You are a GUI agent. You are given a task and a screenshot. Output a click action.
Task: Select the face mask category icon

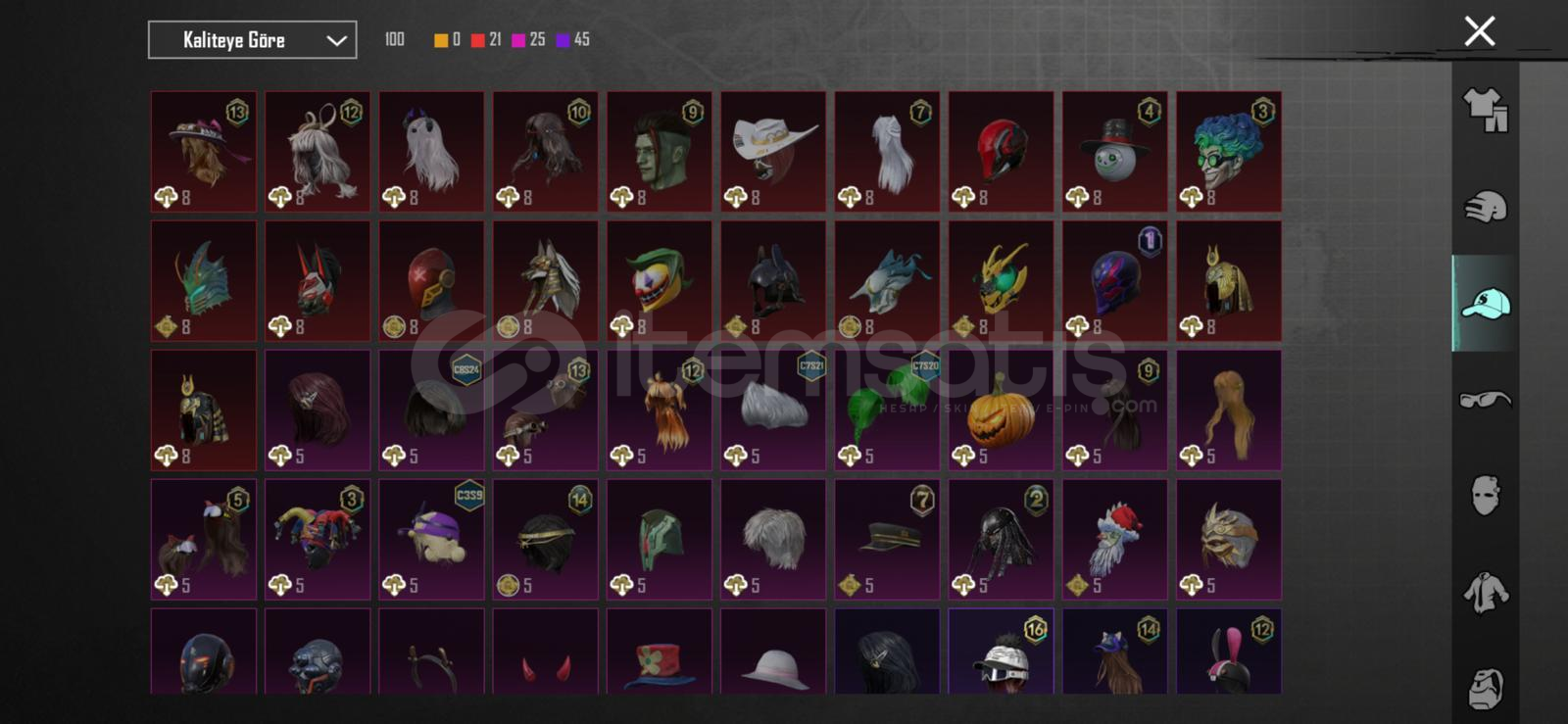click(x=1486, y=496)
